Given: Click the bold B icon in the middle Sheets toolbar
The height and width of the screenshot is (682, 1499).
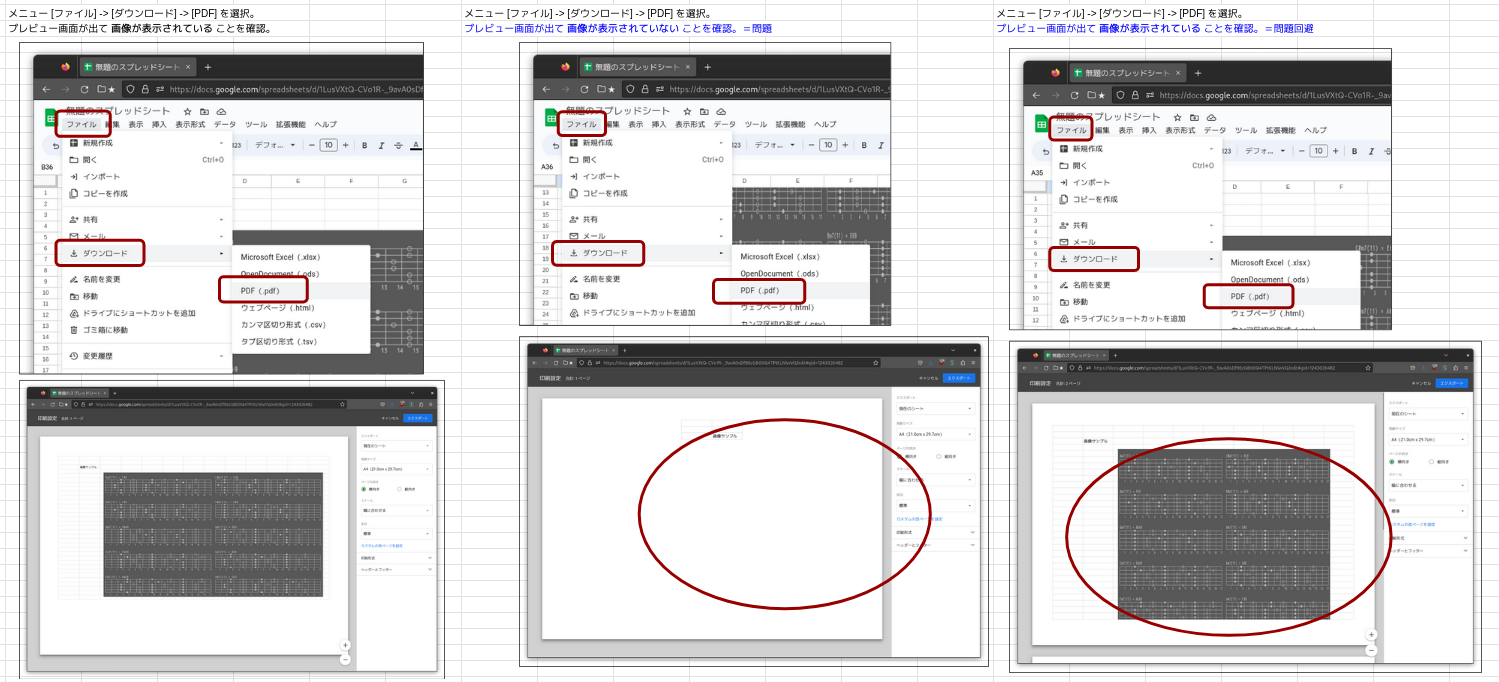Looking at the screenshot, I should click(x=865, y=145).
